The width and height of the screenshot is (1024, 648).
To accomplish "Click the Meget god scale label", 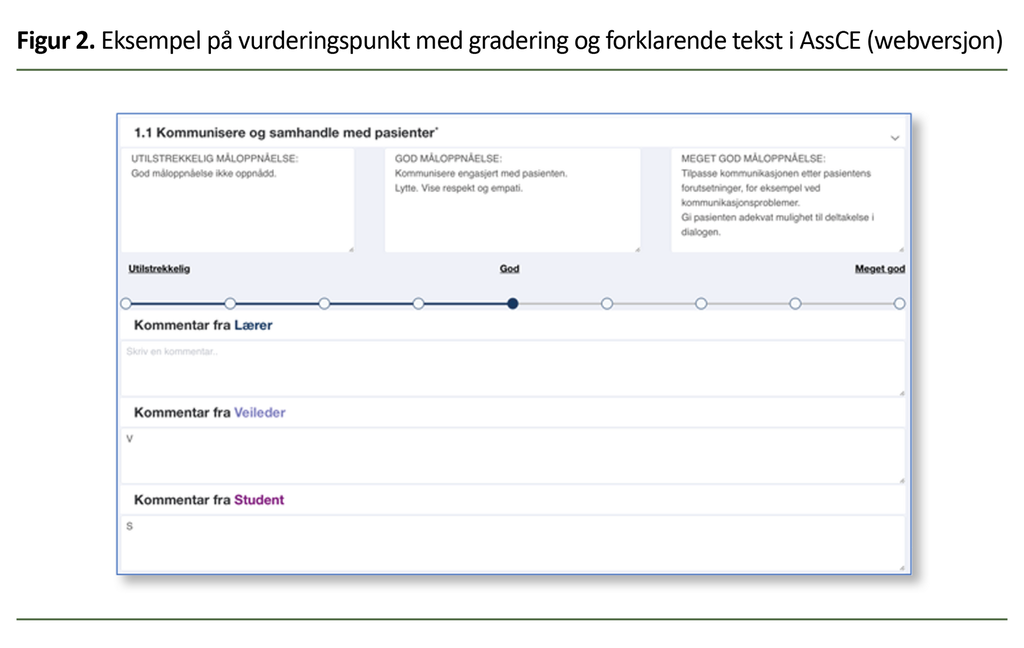I will pyautogui.click(x=880, y=269).
